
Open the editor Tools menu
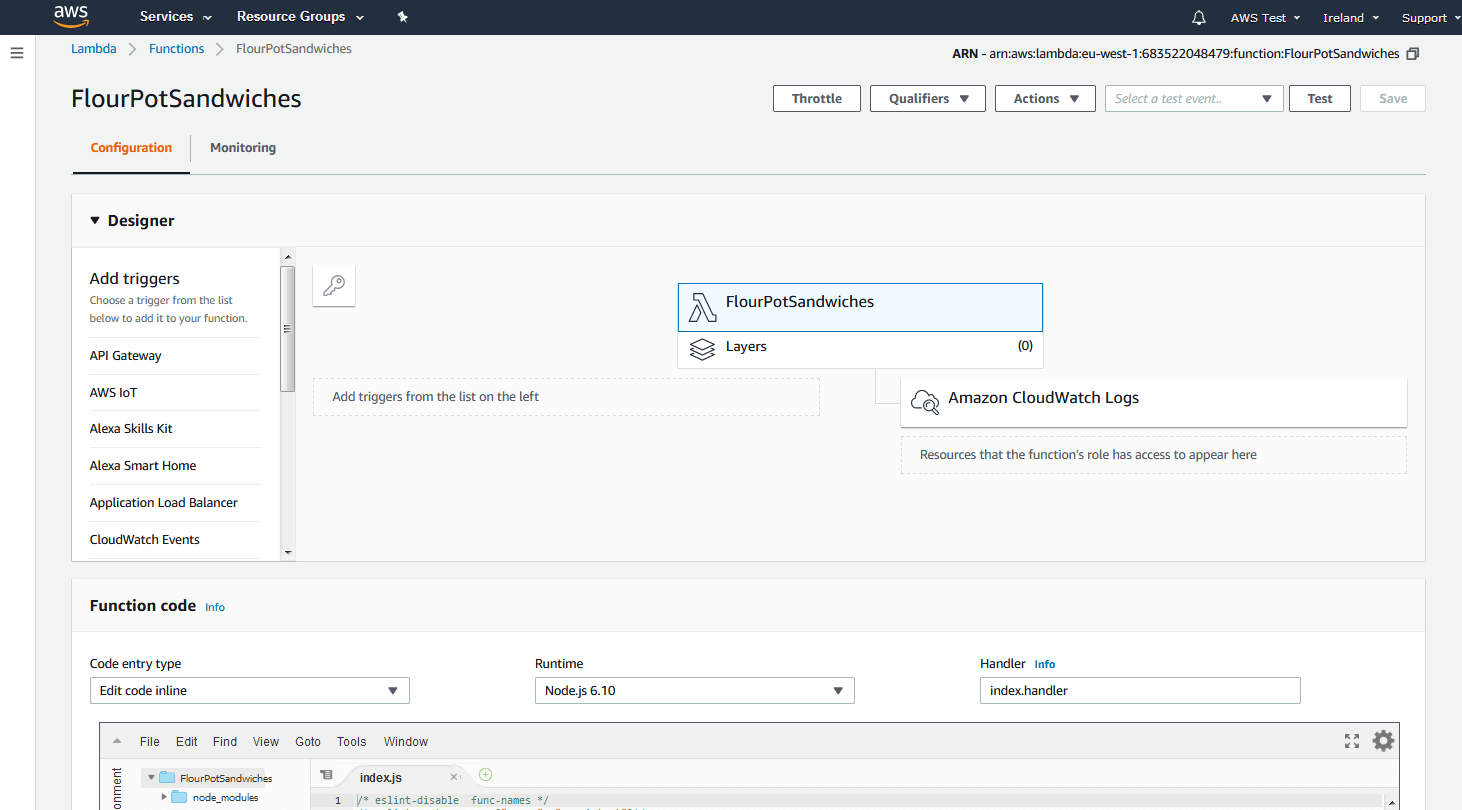pyautogui.click(x=352, y=742)
